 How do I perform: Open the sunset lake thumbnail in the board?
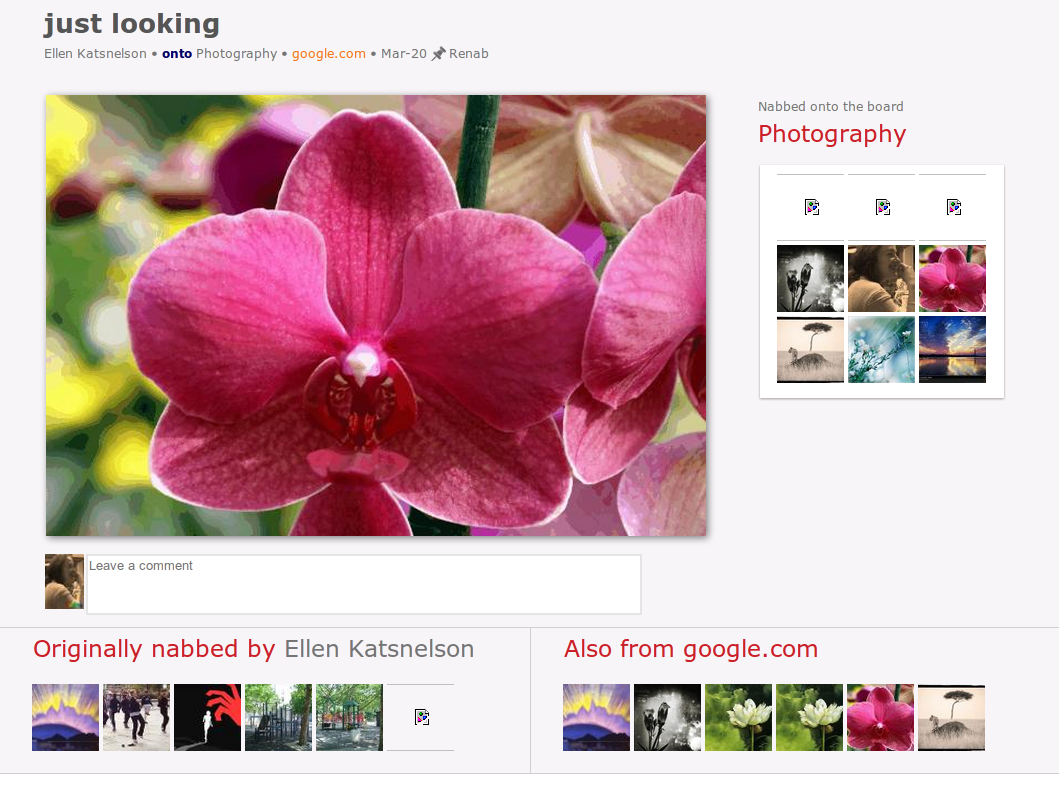[x=952, y=349]
